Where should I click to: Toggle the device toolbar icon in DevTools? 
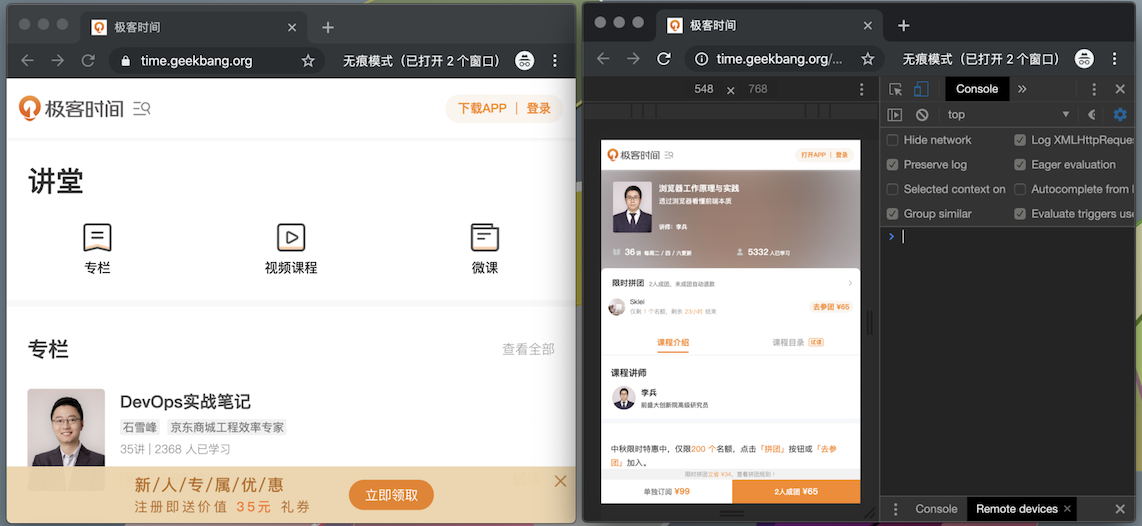(921, 89)
